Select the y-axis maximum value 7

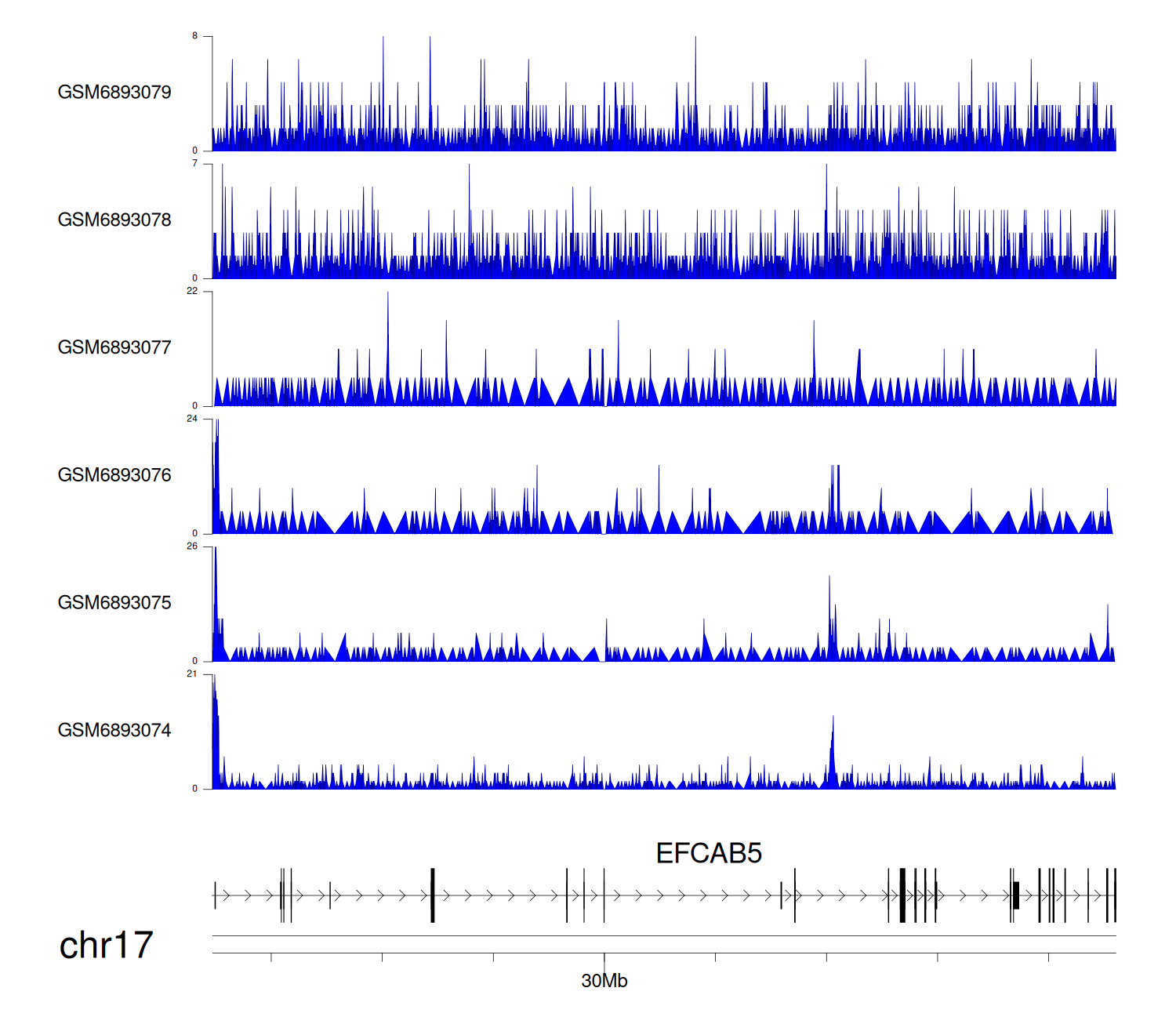(195, 164)
